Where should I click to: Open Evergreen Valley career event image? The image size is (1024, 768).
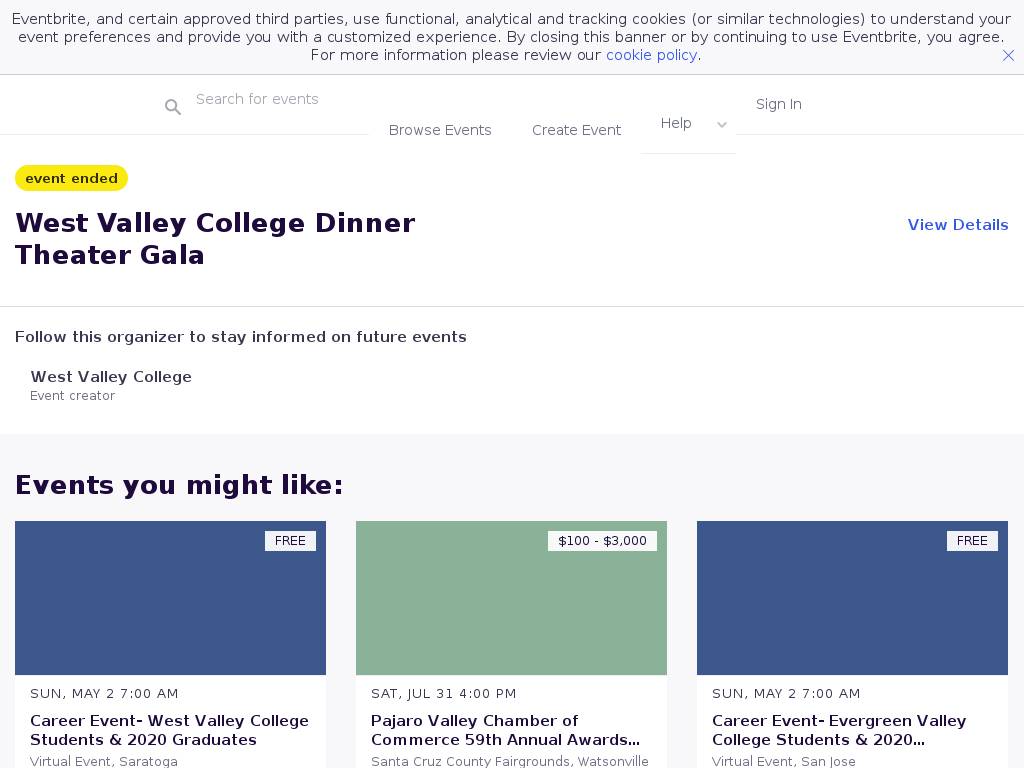click(x=852, y=598)
